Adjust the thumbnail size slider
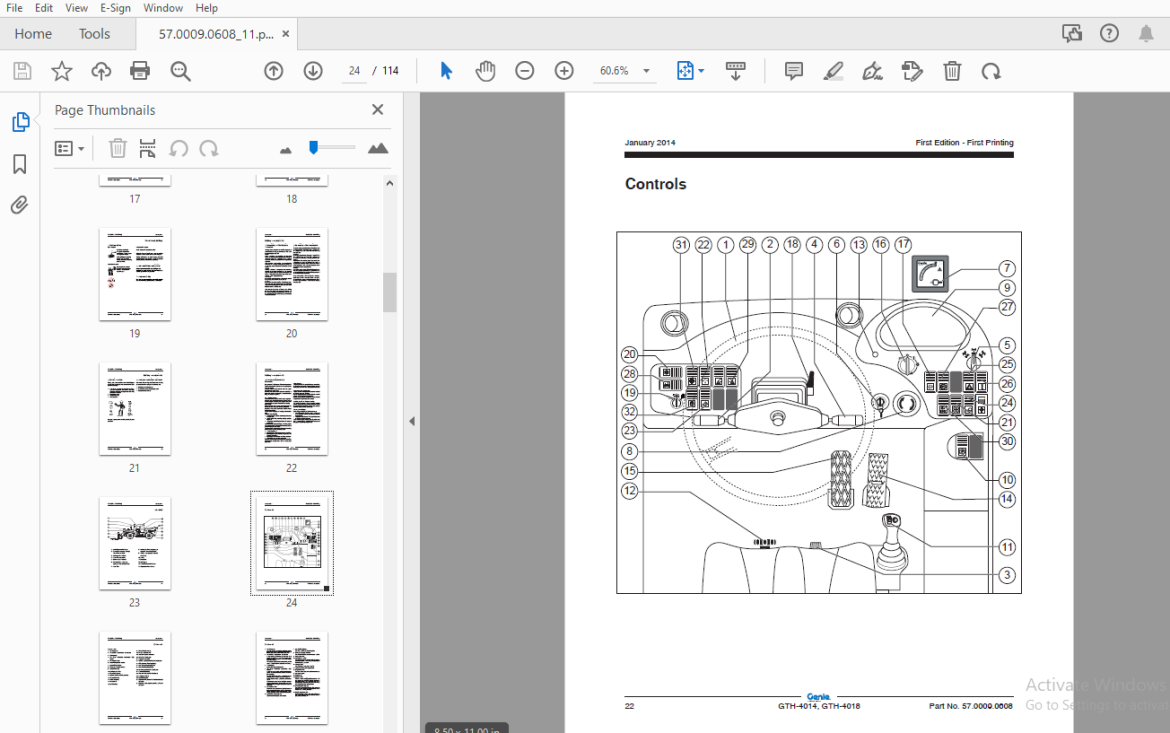The height and width of the screenshot is (733, 1170). 314,147
